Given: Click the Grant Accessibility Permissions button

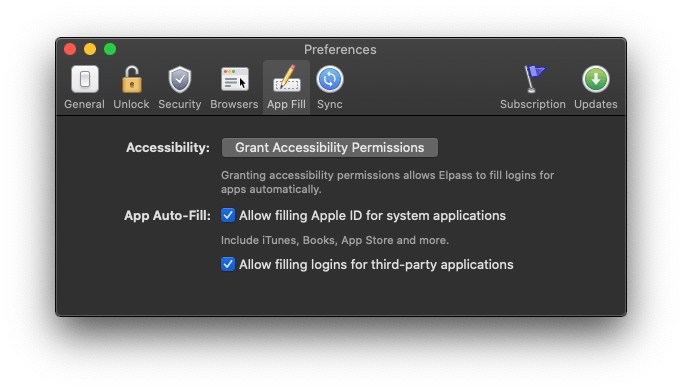Looking at the screenshot, I should click(x=330, y=147).
